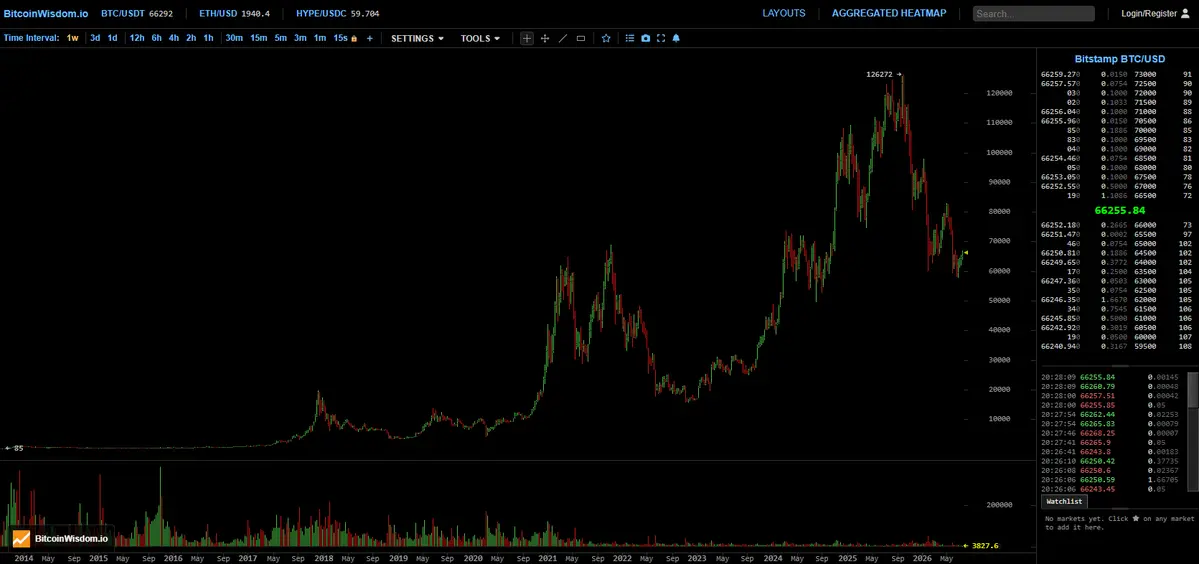
Task: Open the Watchlist tab
Action: tap(1064, 501)
